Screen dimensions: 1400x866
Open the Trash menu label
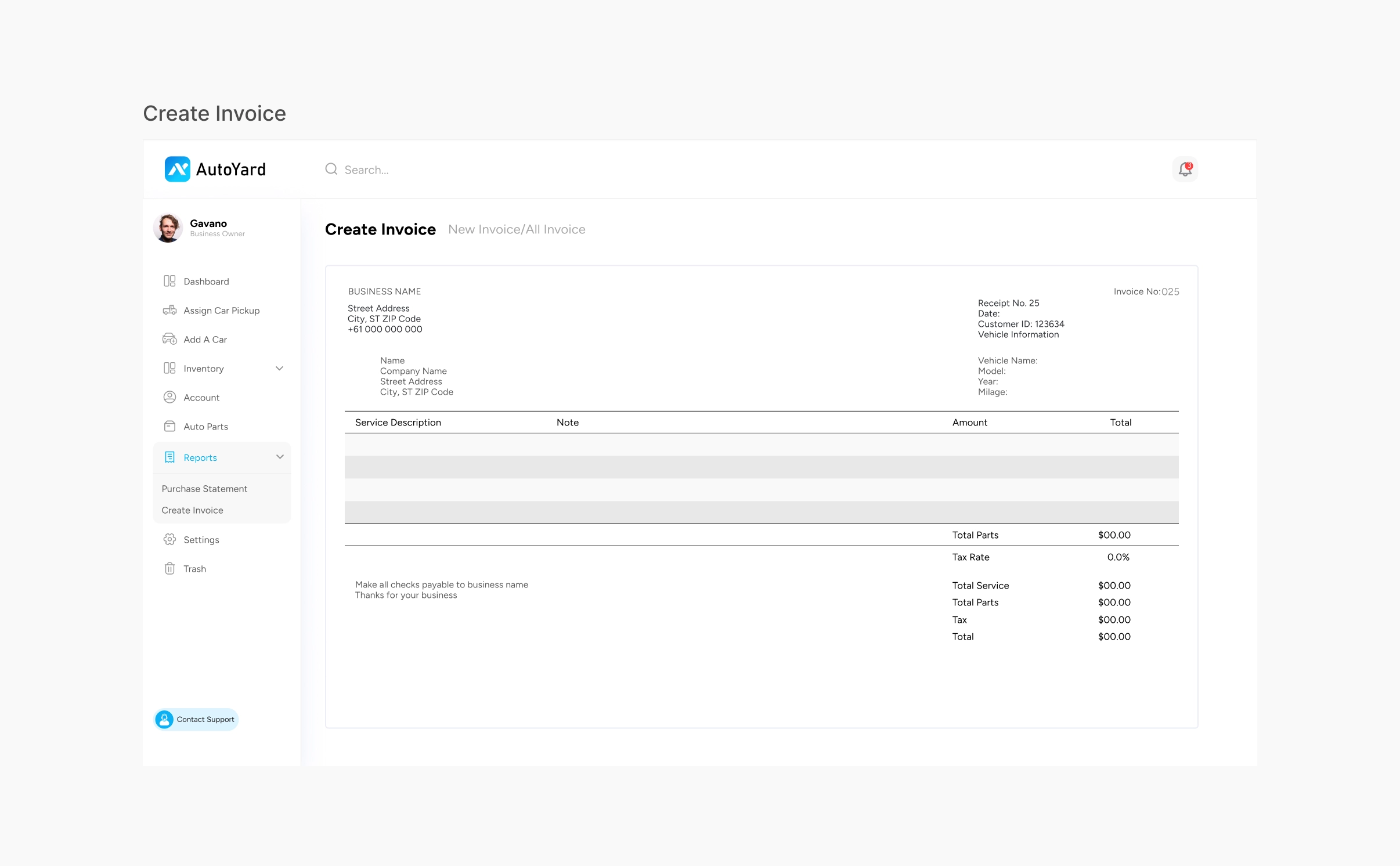pyautogui.click(x=195, y=569)
